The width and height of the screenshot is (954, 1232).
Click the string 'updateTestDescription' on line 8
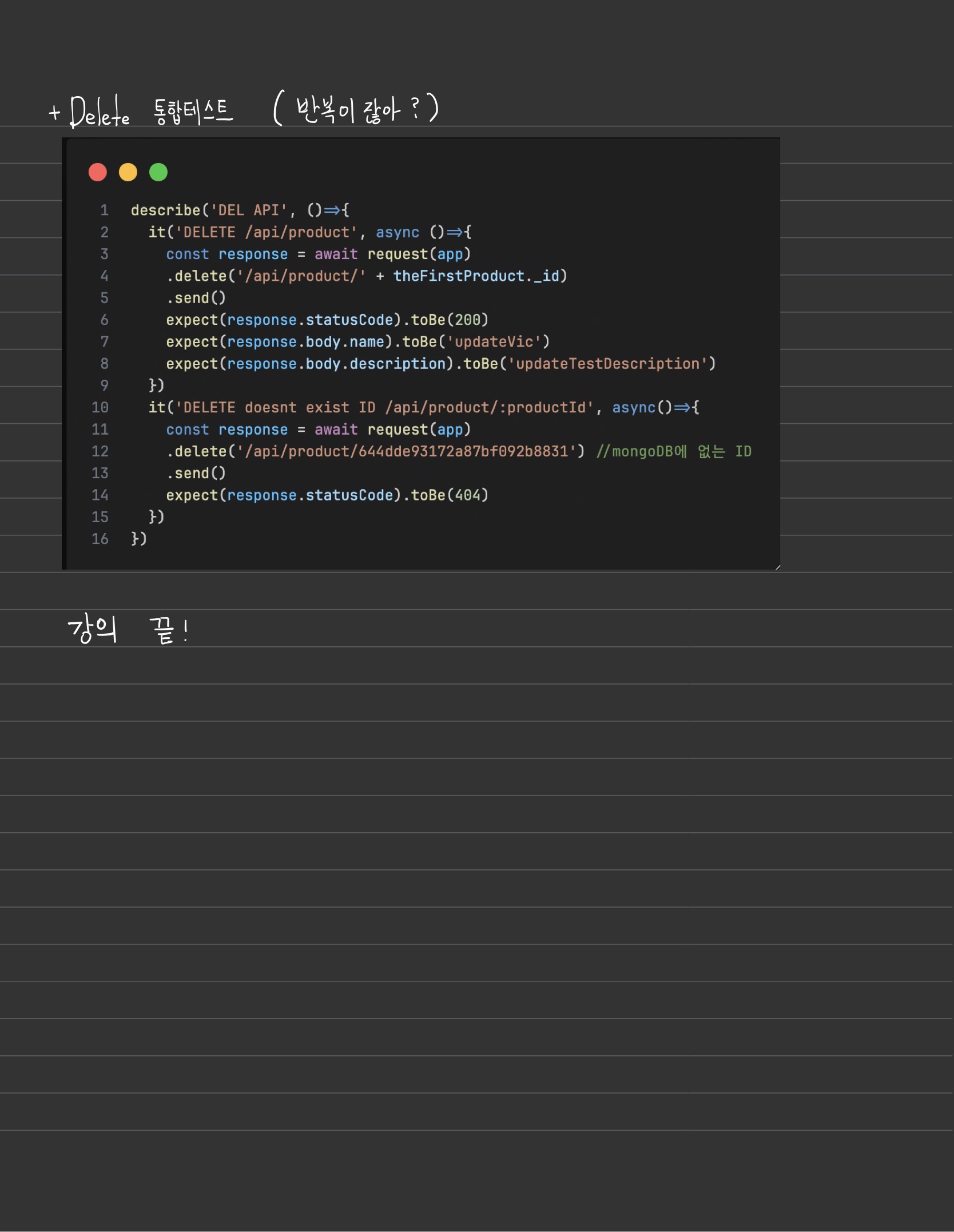607,364
